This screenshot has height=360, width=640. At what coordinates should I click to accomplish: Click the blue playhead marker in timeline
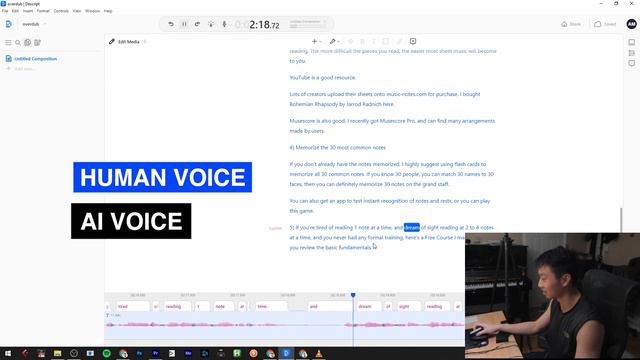click(353, 295)
